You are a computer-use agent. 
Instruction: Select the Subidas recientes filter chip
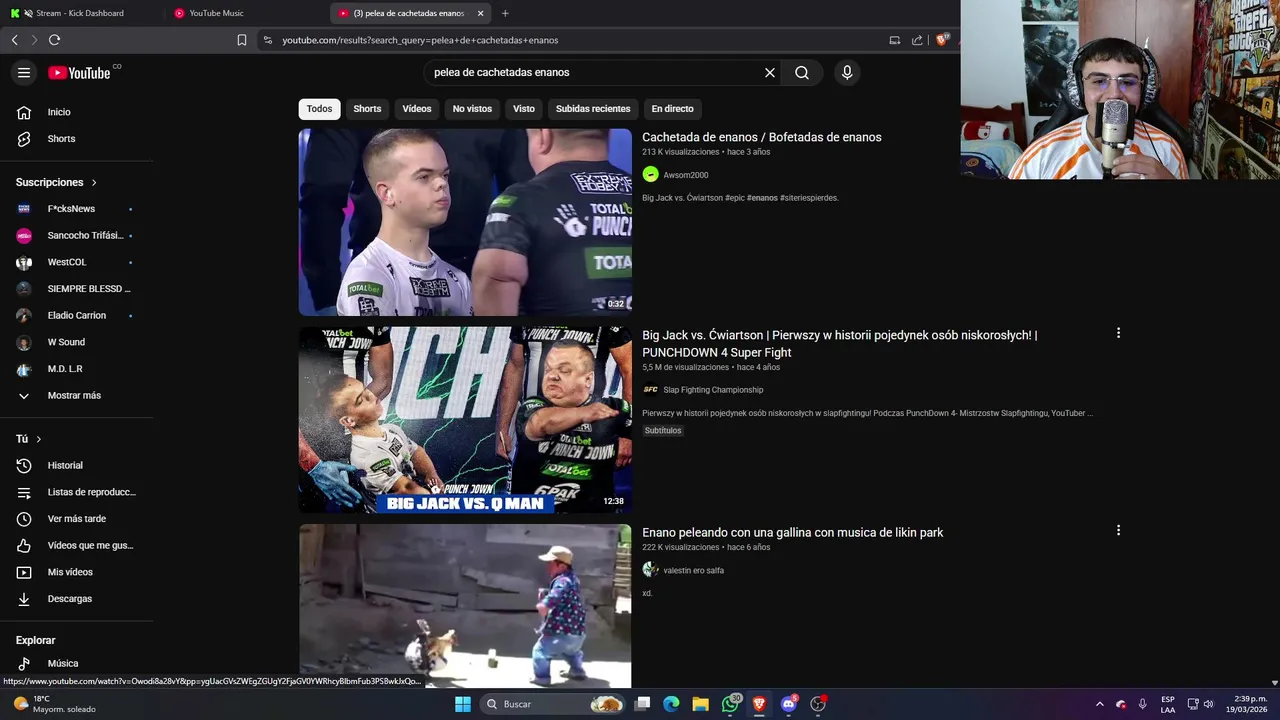[x=593, y=108]
